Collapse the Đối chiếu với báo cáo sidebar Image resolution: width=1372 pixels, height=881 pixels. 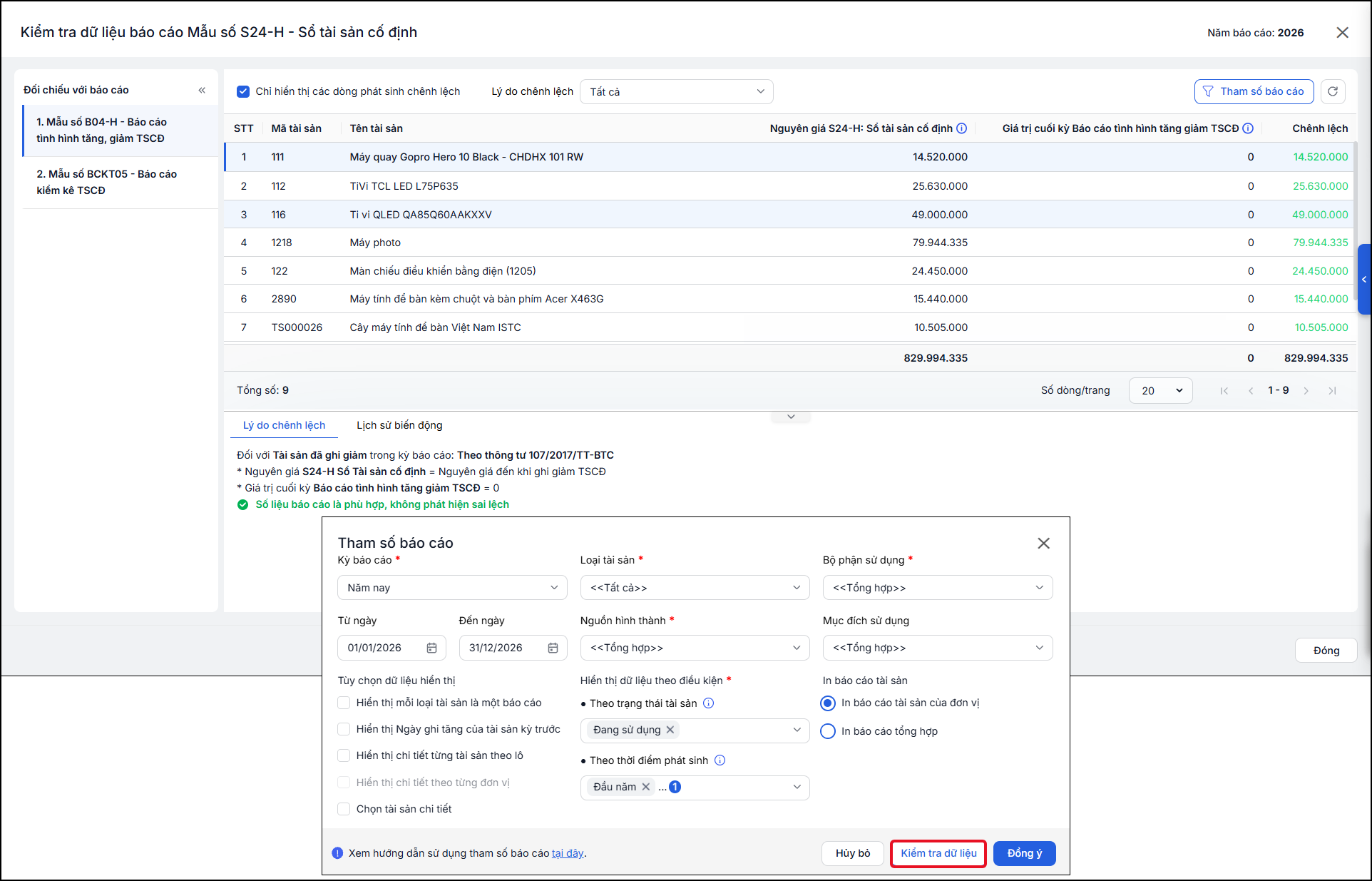click(202, 90)
